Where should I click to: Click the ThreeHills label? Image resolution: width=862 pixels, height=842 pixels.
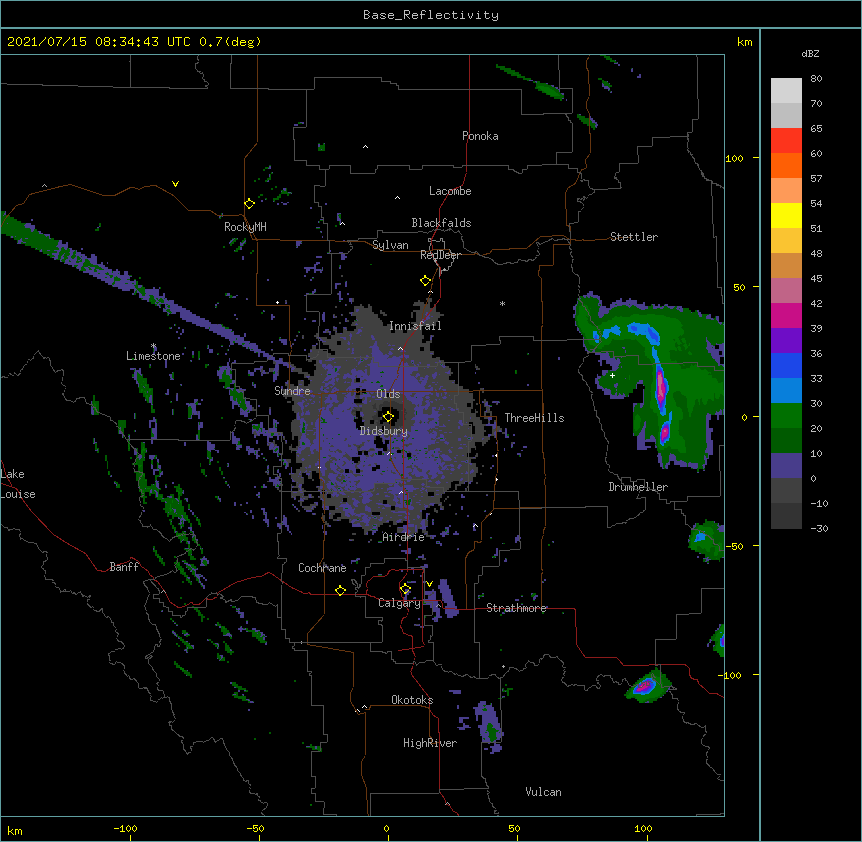point(534,418)
